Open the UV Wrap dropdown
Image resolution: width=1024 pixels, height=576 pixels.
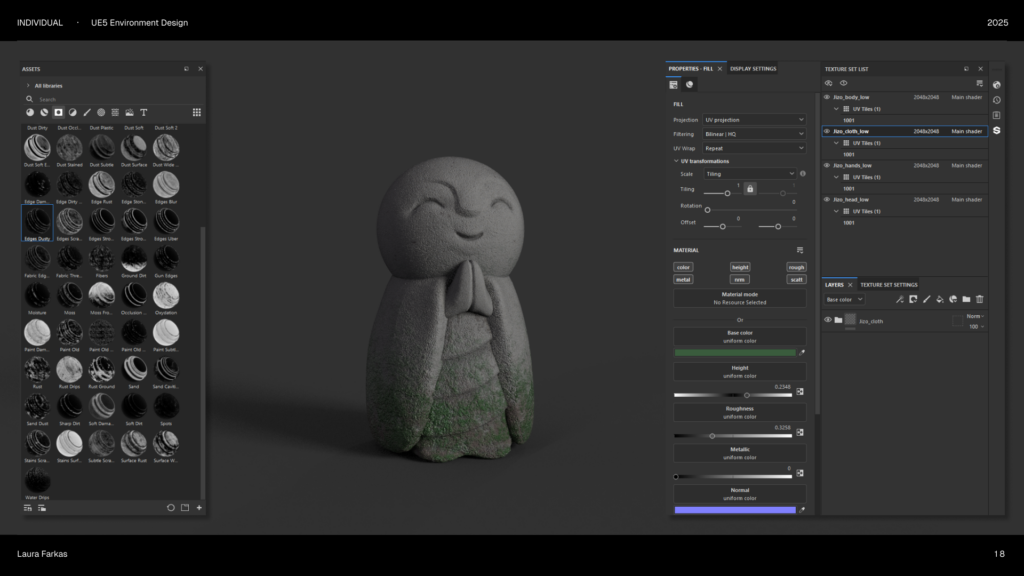754,148
